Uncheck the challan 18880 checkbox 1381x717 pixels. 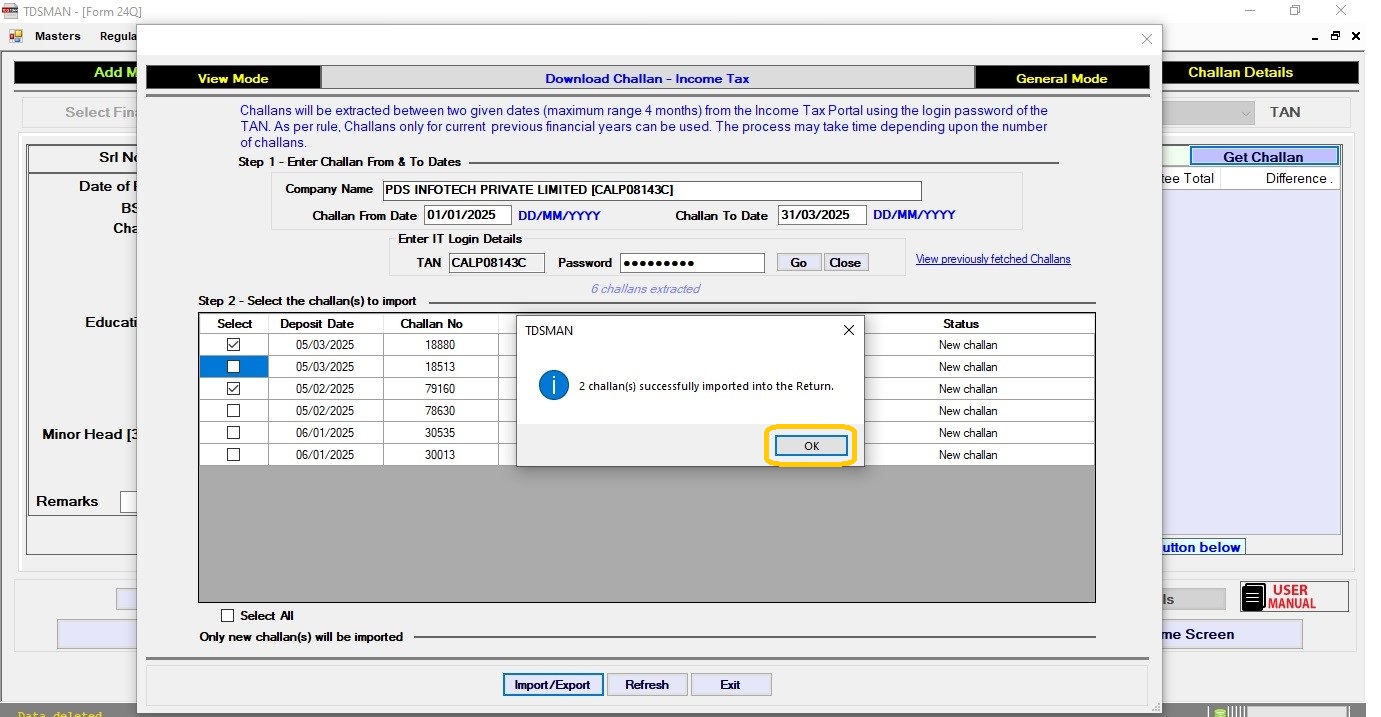tap(233, 345)
